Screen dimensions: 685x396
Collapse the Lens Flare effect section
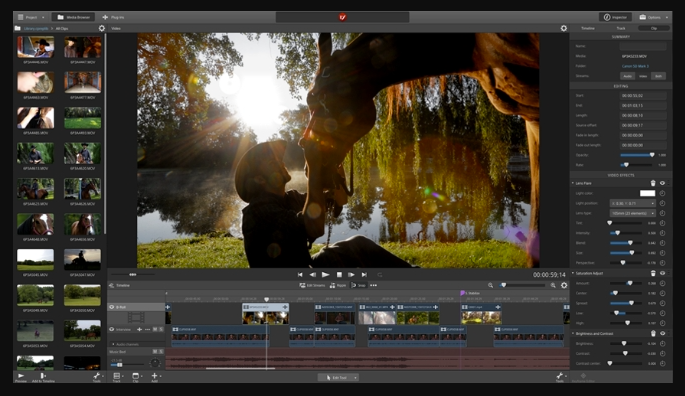pos(573,183)
